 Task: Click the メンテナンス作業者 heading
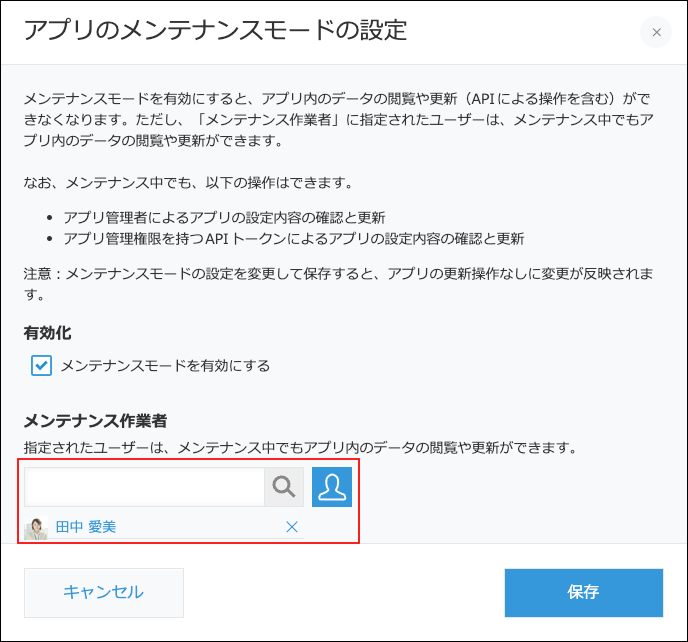pos(95,421)
